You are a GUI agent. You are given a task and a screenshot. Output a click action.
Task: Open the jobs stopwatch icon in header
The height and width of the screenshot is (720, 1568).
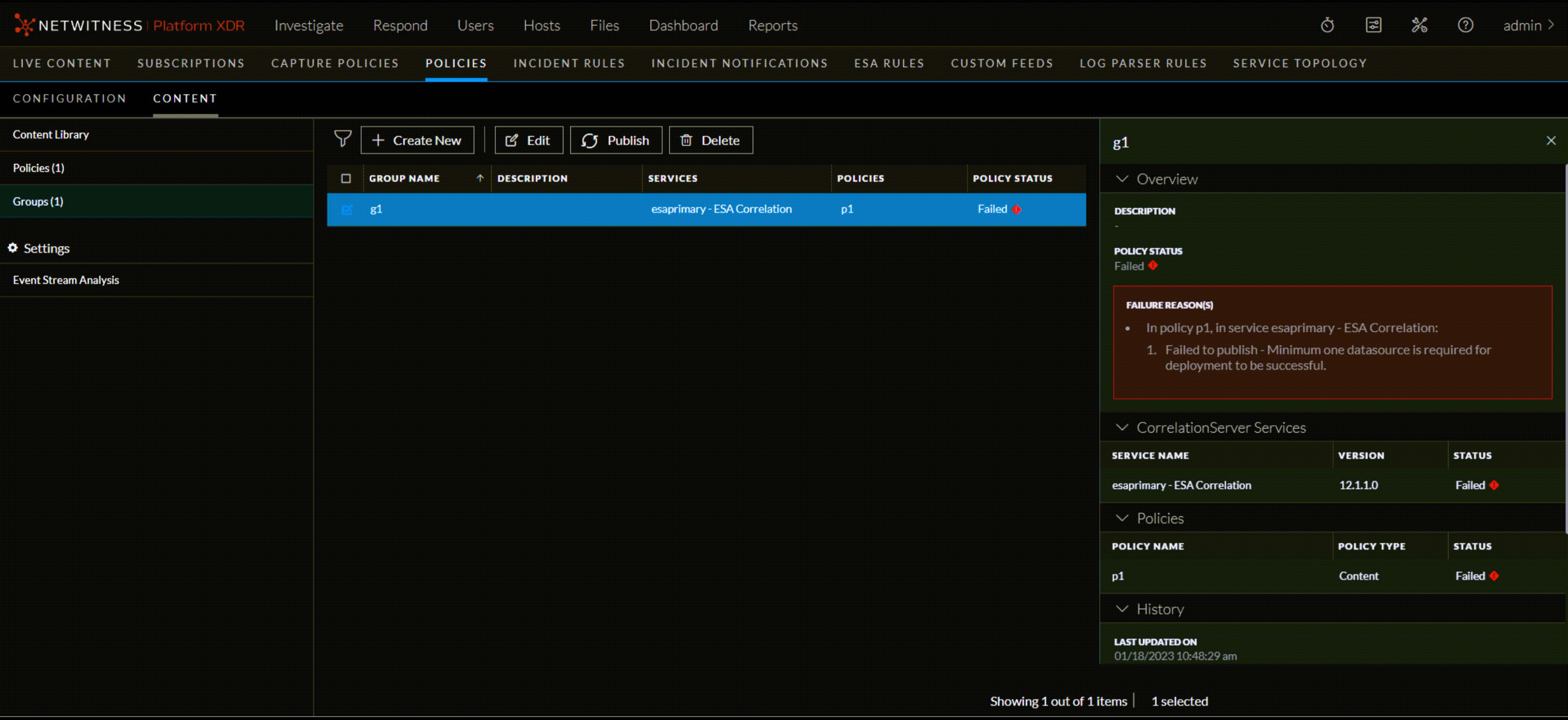tap(1327, 25)
